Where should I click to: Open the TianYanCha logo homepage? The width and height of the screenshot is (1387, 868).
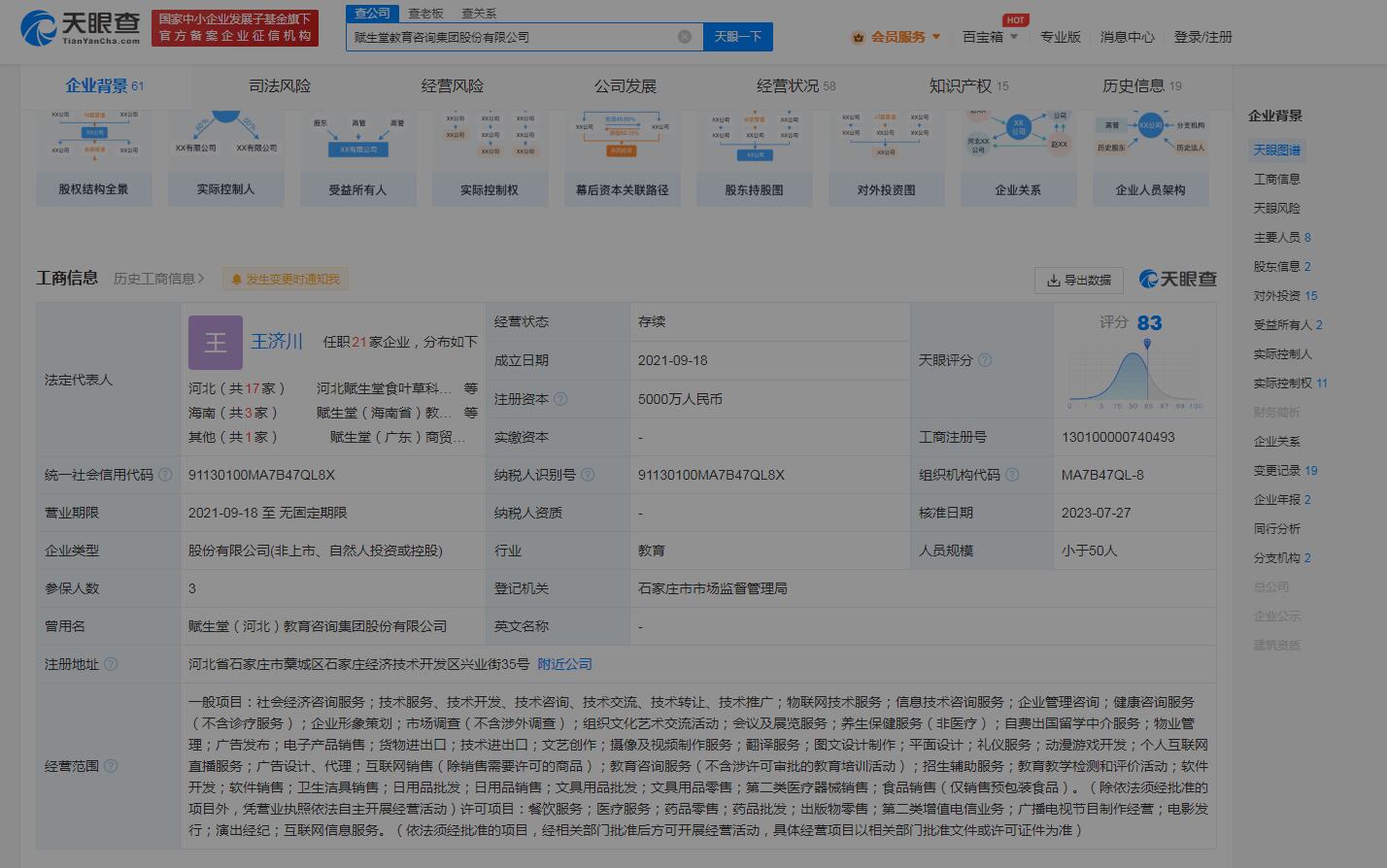81,27
